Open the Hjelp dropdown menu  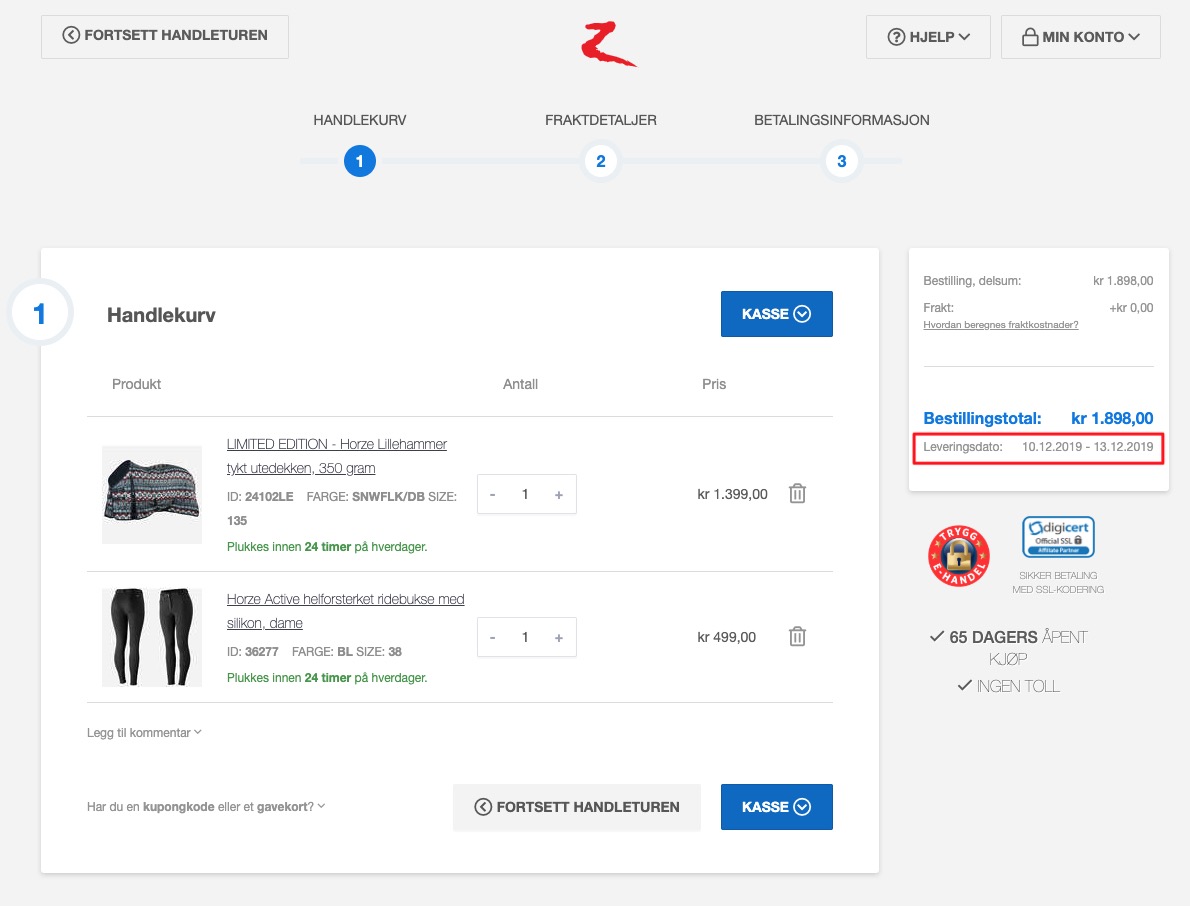pos(928,37)
